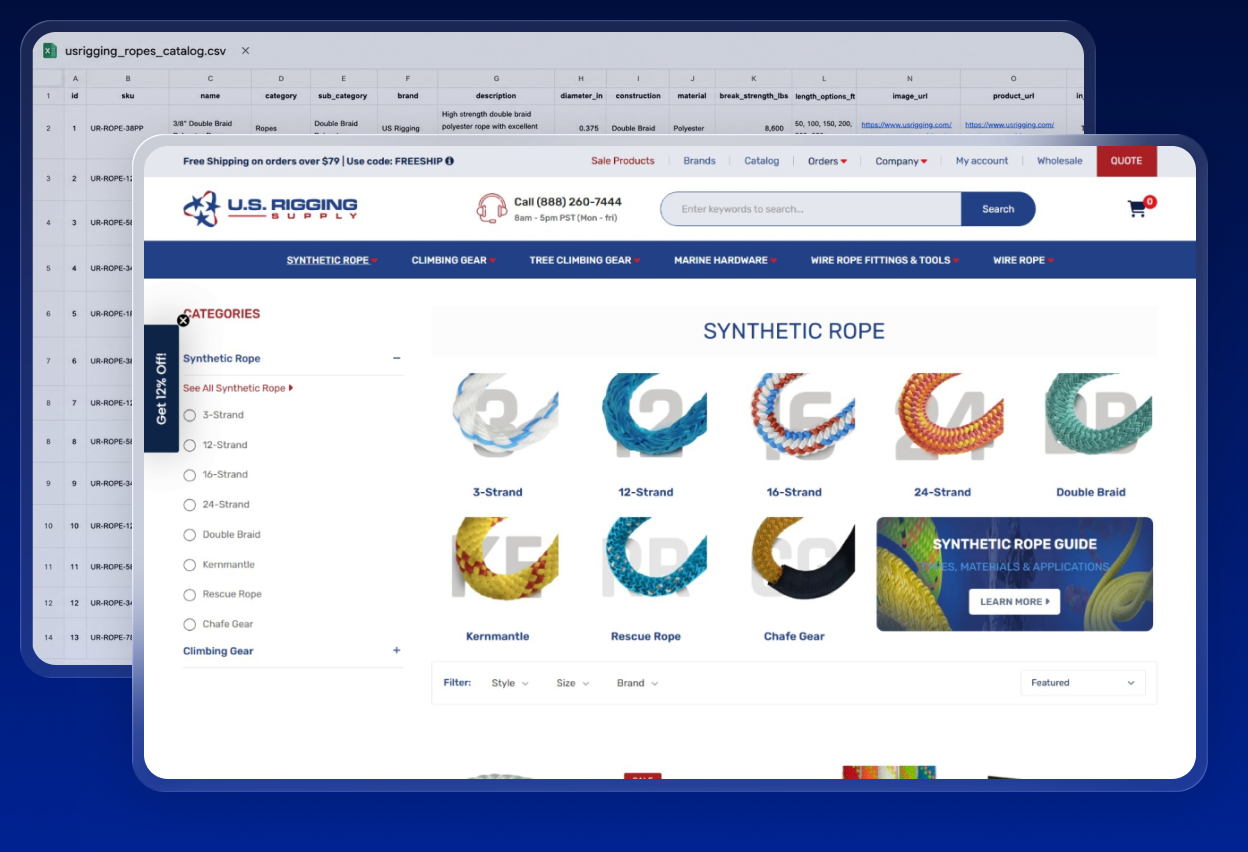
Task: Select column B header in spreadsheet
Action: (x=128, y=78)
